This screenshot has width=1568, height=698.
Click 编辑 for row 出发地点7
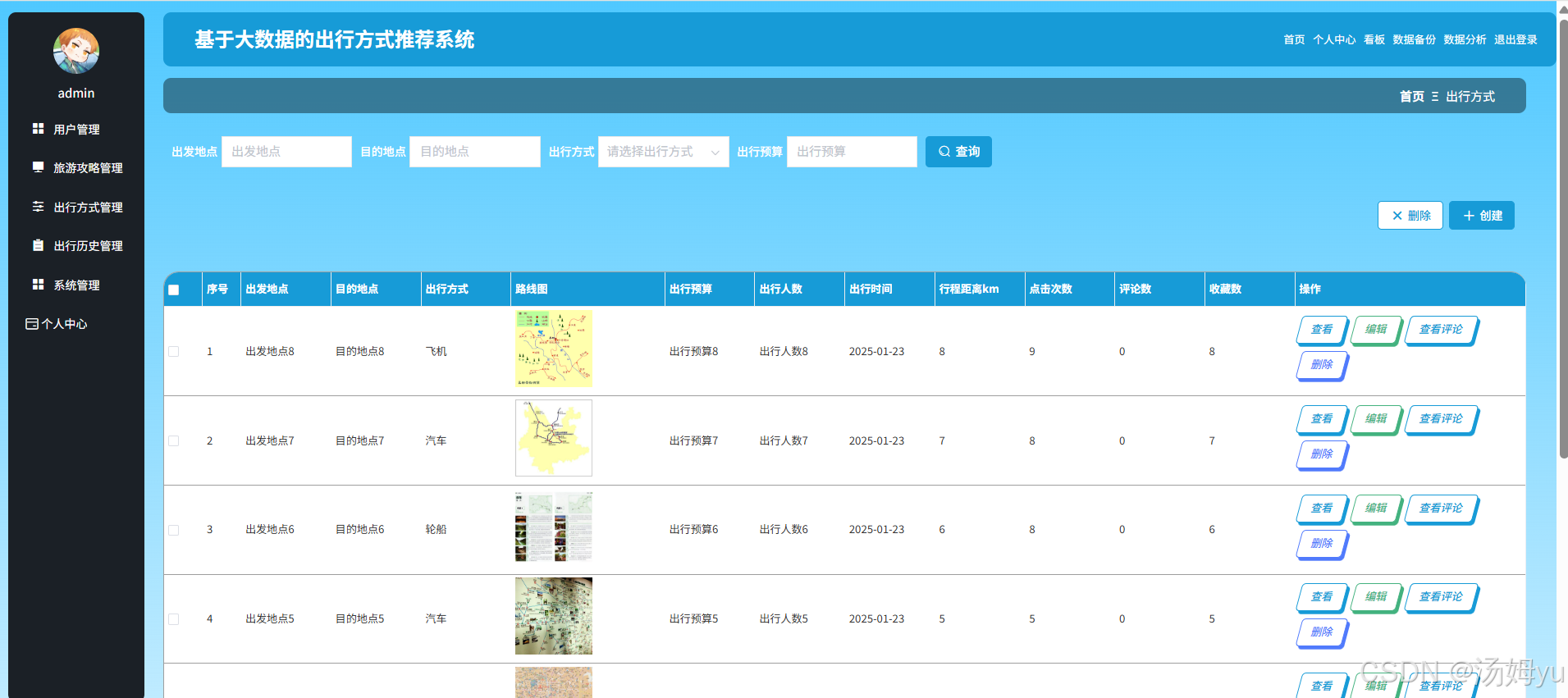click(1376, 419)
